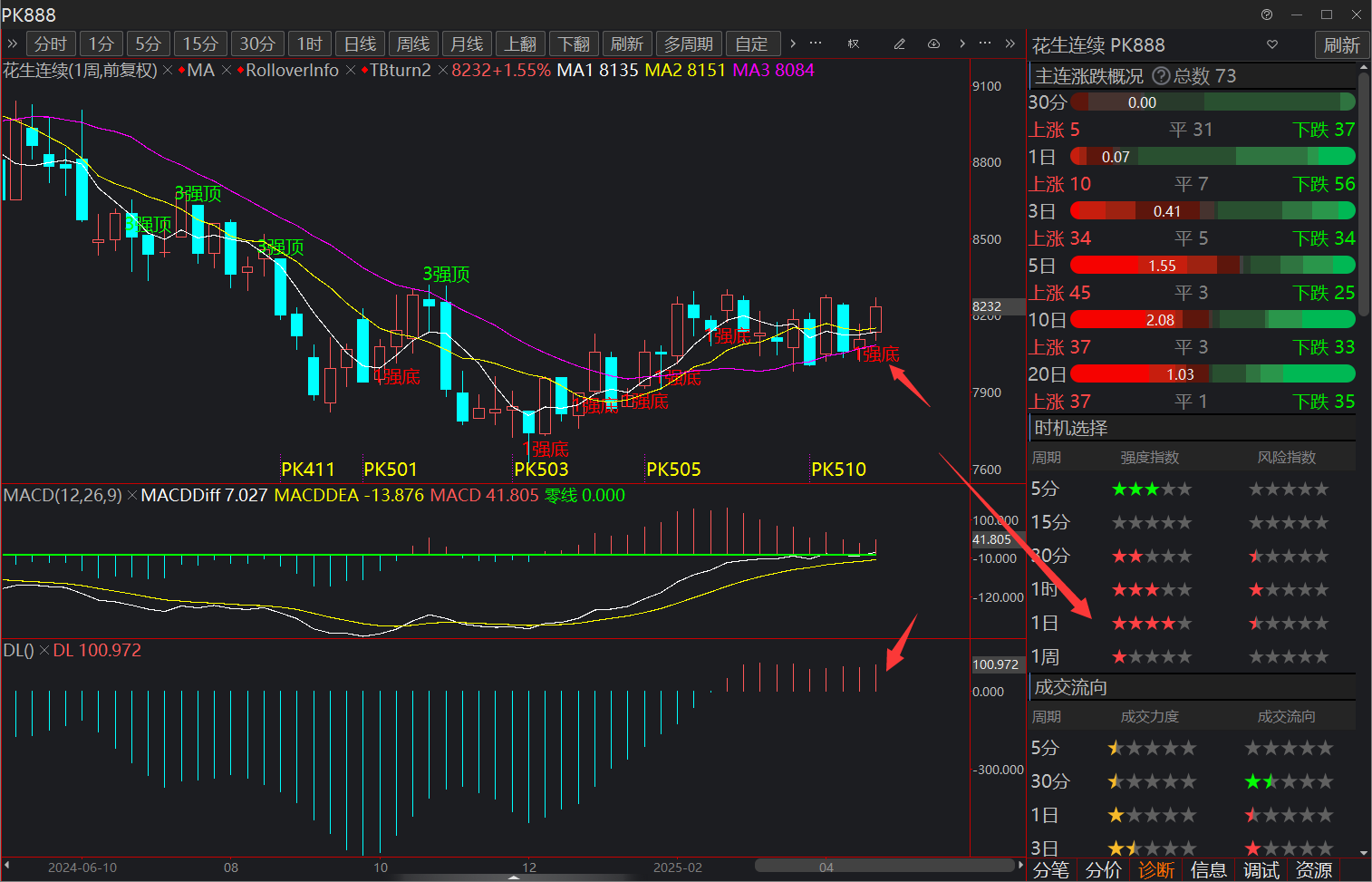Switch to the 日线 daily chart period

pos(361,44)
